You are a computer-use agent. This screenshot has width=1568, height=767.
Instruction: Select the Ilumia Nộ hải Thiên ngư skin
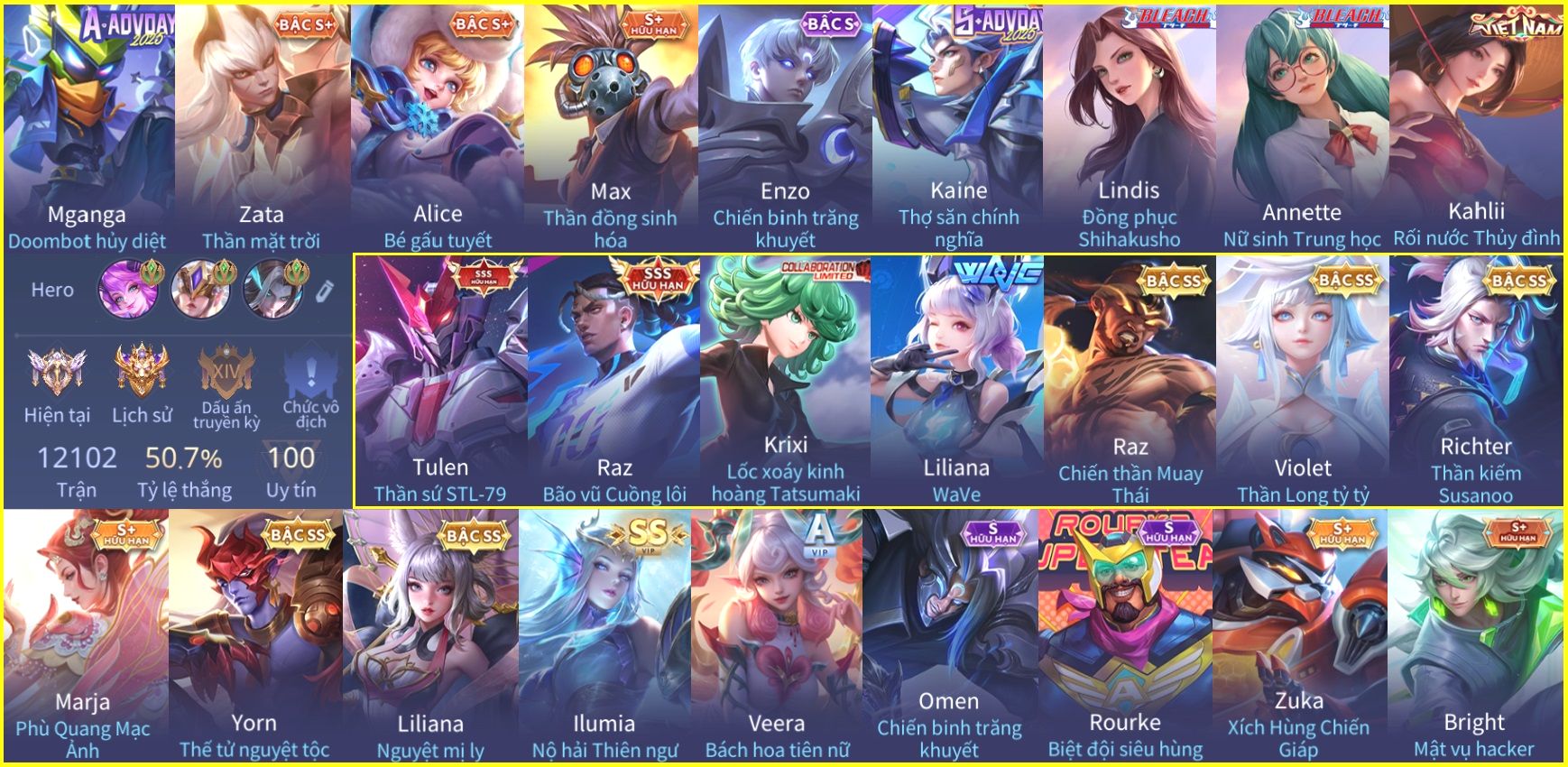click(x=604, y=636)
